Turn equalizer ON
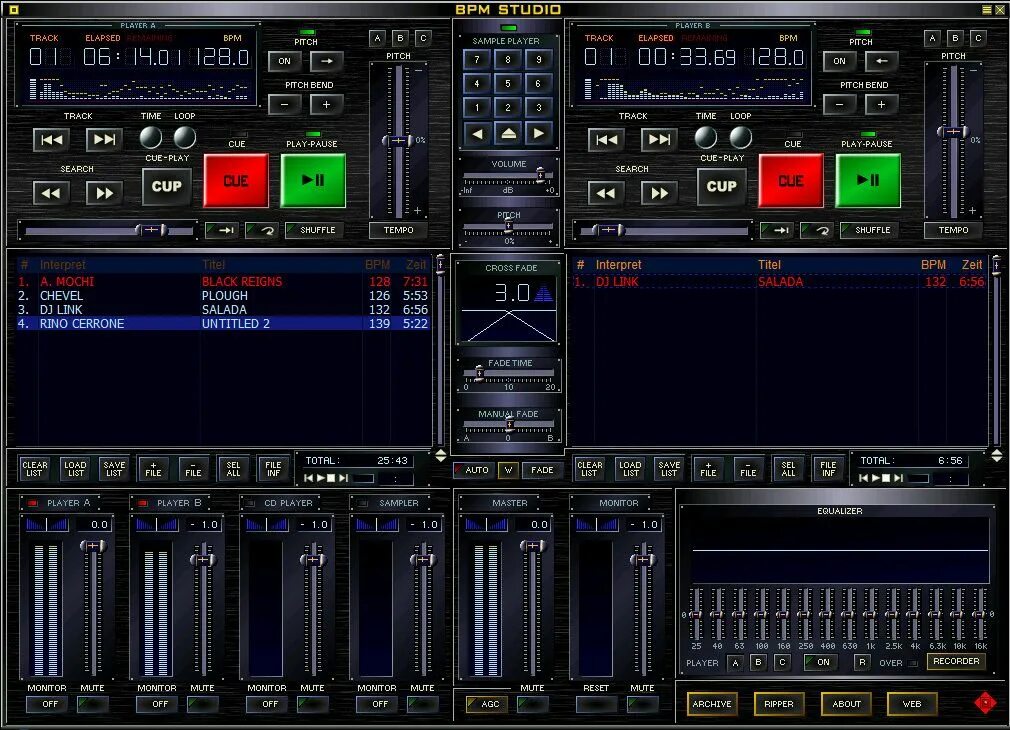 click(x=821, y=662)
